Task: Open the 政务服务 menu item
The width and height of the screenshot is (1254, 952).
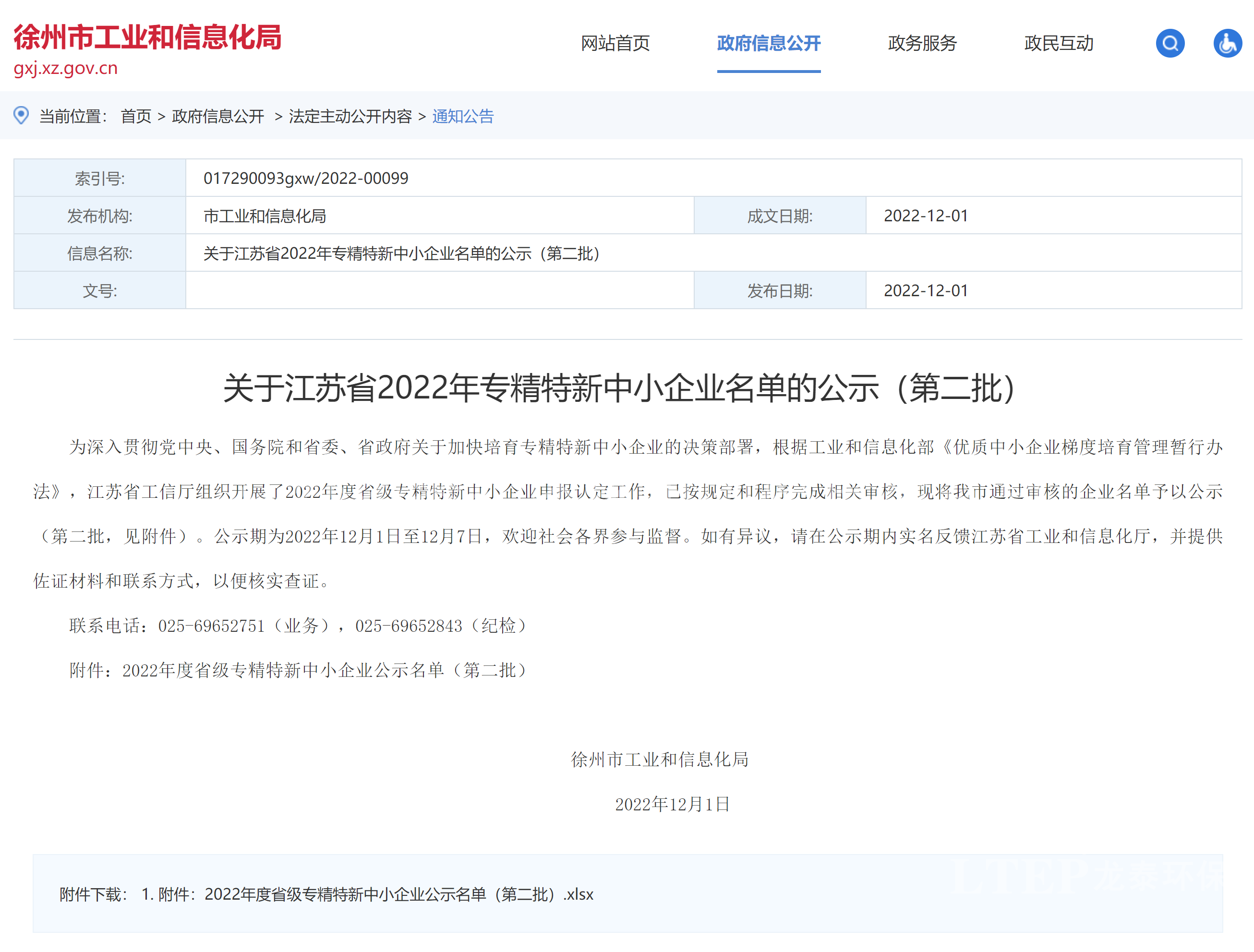Action: click(x=922, y=43)
